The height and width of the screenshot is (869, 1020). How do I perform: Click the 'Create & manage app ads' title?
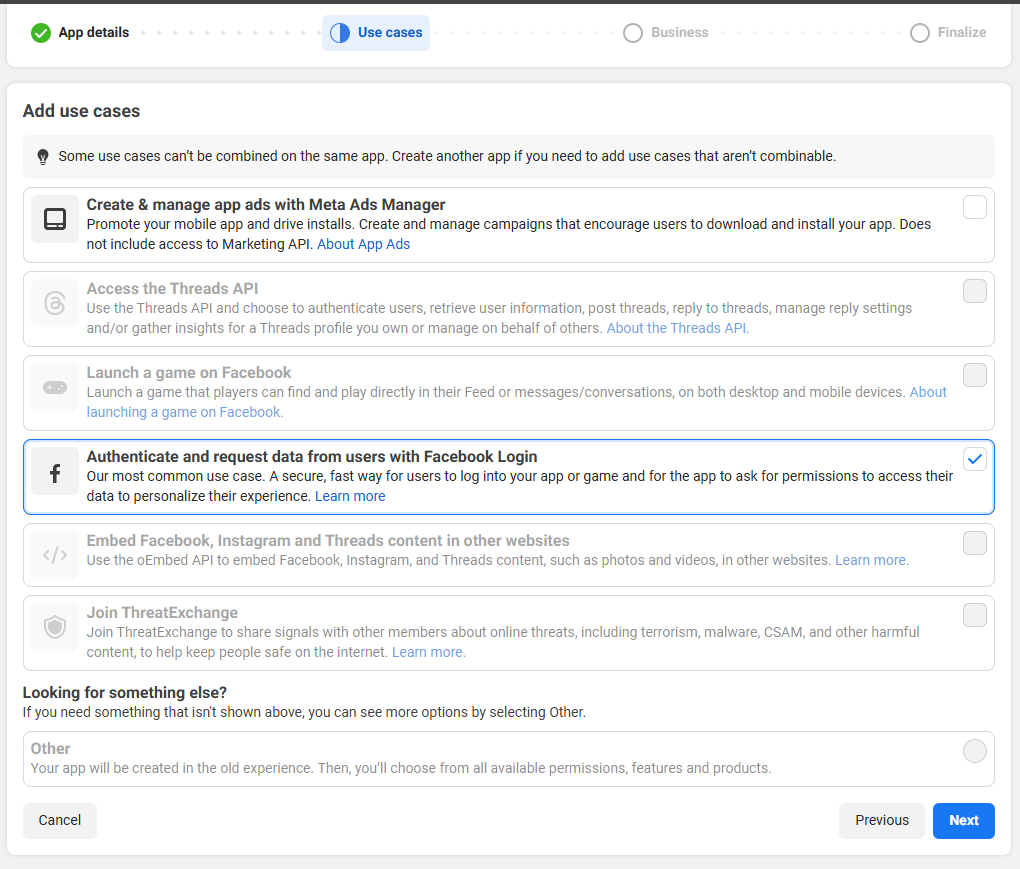tap(265, 204)
